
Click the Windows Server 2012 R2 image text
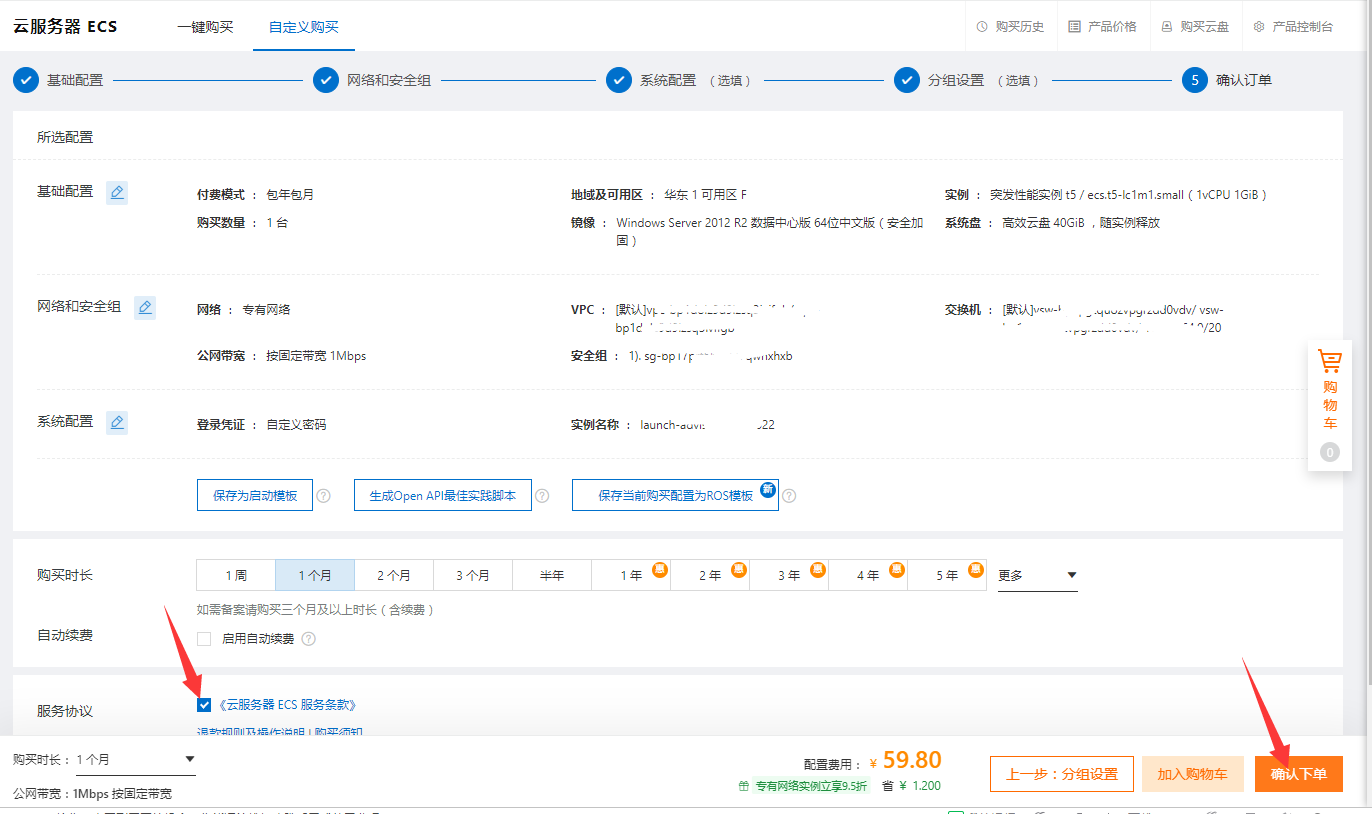click(770, 232)
